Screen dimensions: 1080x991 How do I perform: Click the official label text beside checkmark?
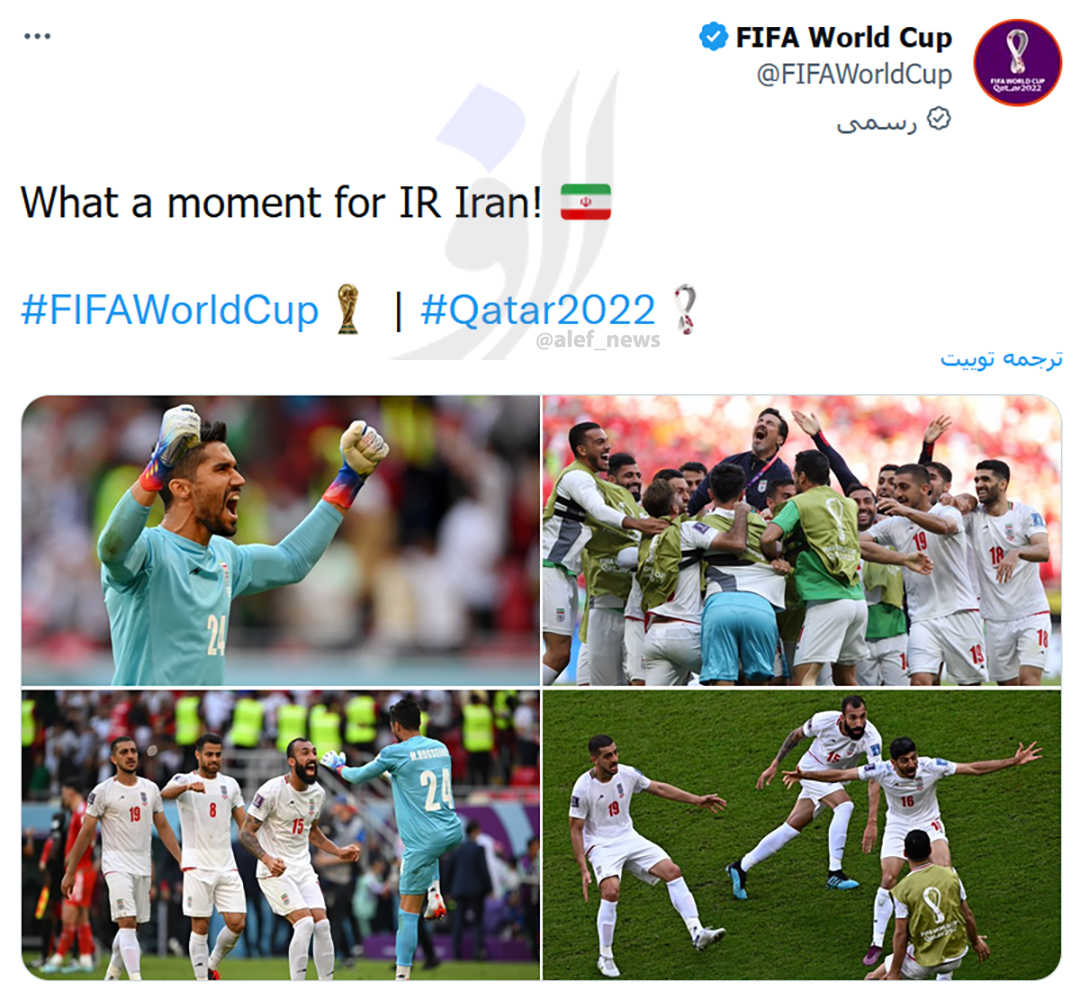coord(877,123)
